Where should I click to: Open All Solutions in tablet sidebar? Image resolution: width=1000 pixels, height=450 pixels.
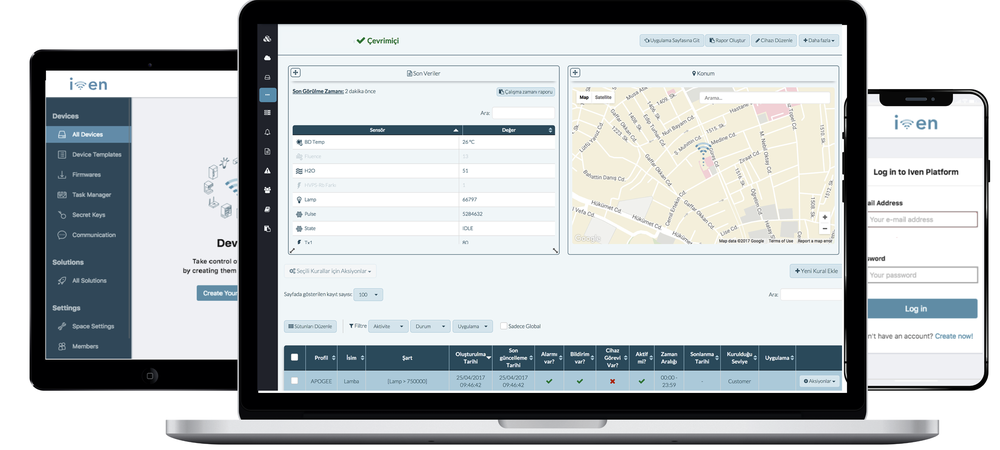[x=89, y=280]
